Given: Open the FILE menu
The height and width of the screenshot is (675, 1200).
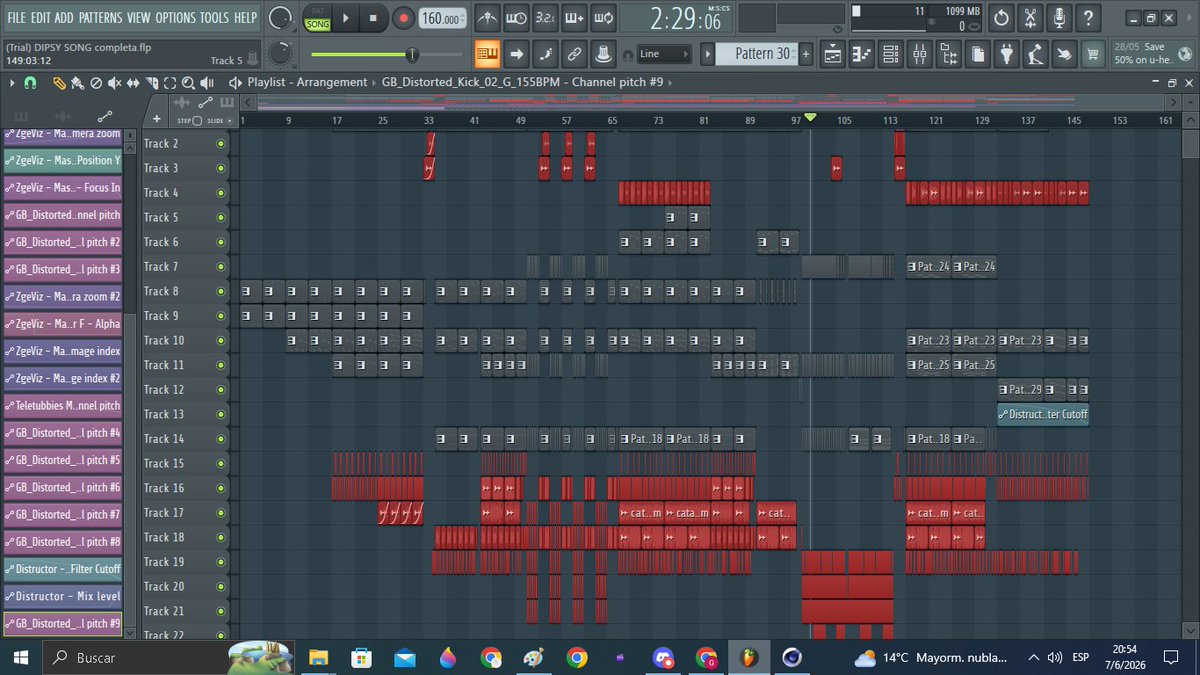Looking at the screenshot, I should [x=16, y=18].
